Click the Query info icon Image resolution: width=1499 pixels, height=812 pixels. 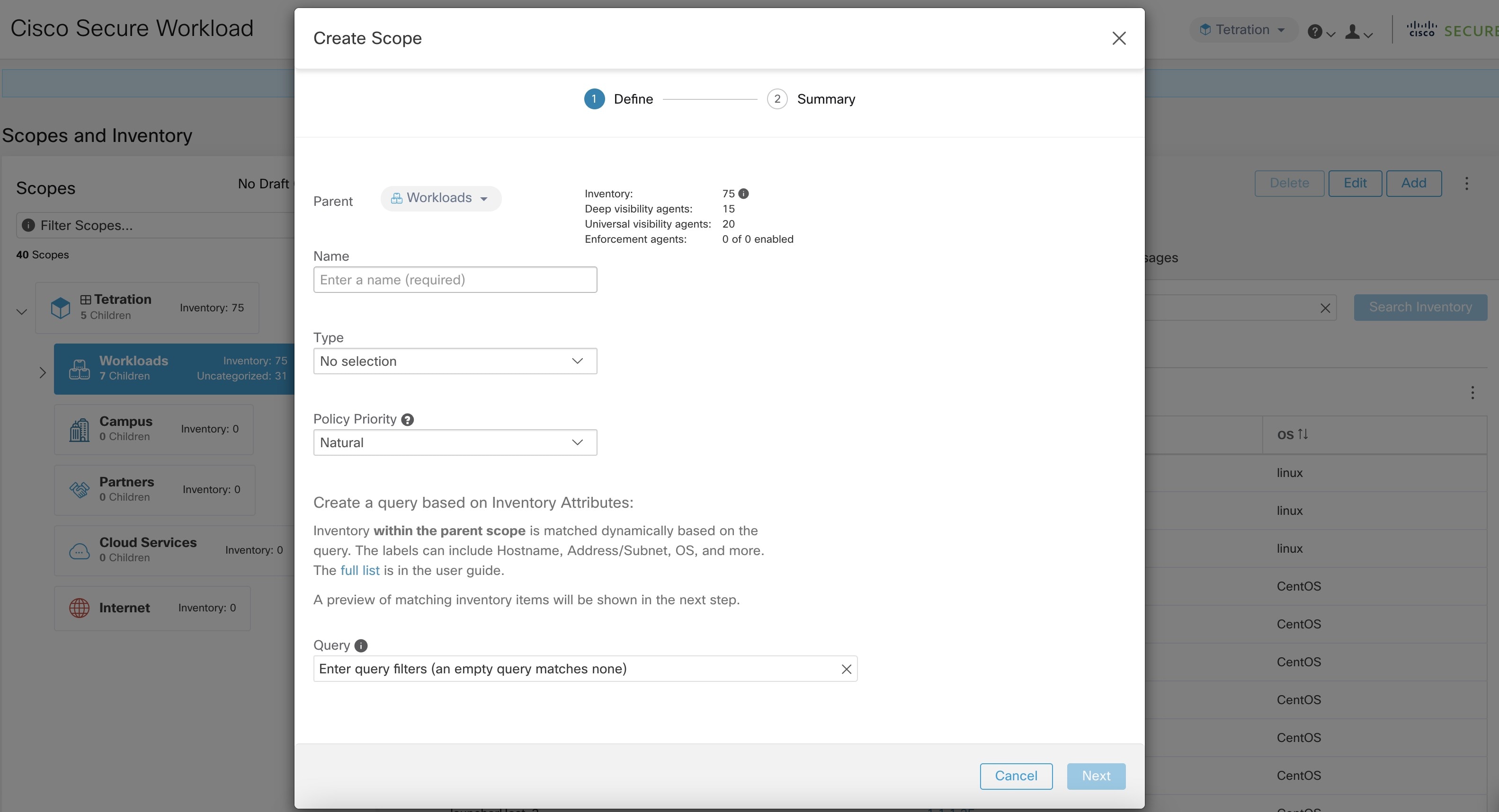[361, 645]
